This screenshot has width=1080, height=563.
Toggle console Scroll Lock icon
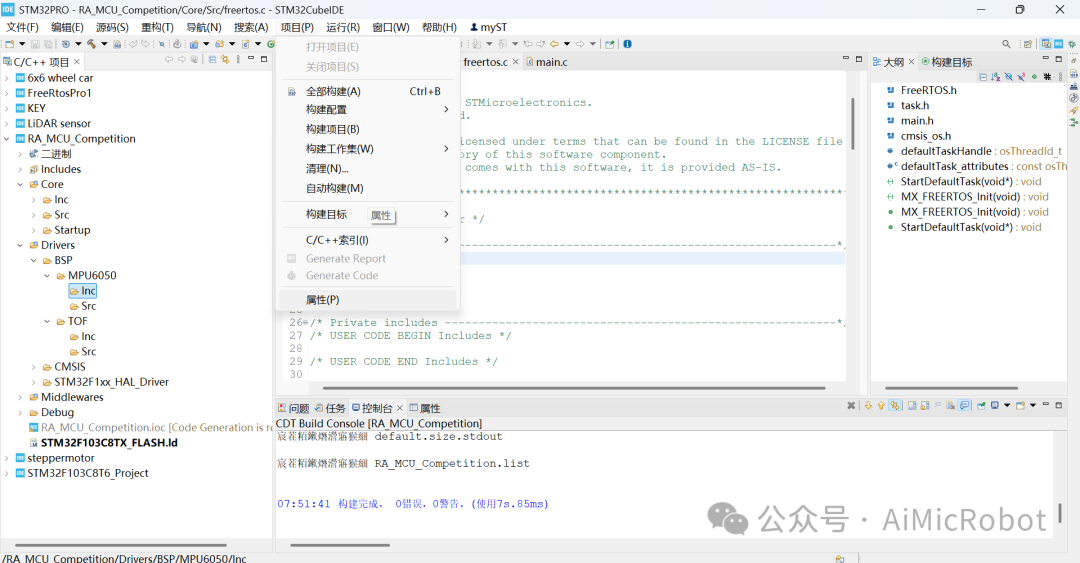925,406
